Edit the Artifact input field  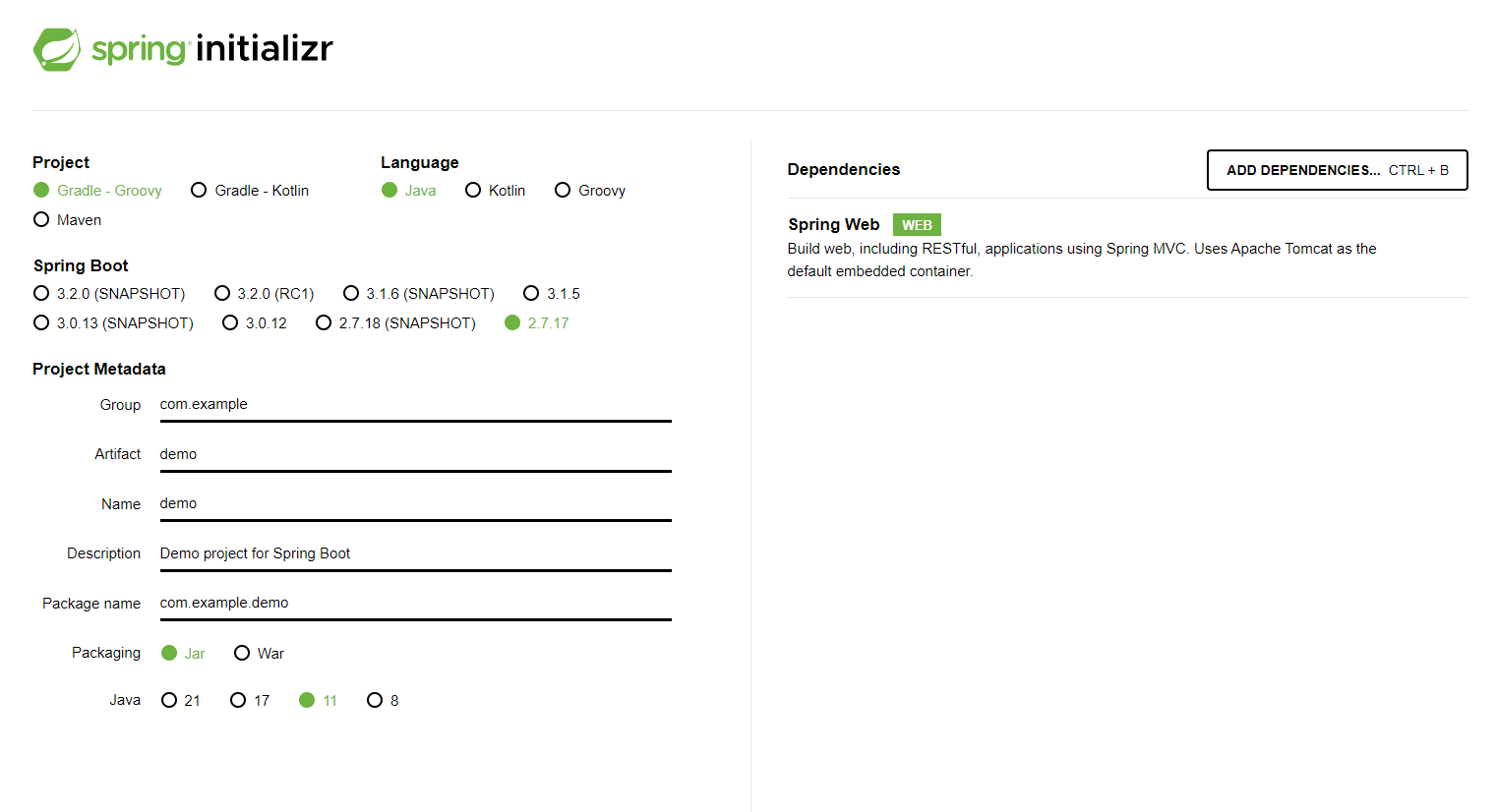click(415, 455)
